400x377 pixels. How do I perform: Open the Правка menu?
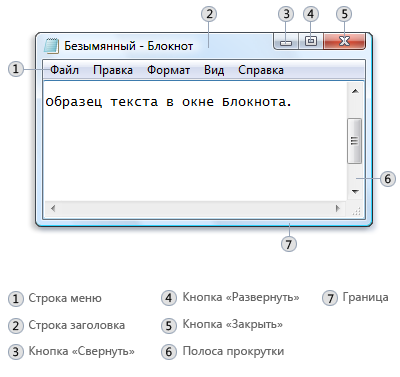(x=113, y=70)
